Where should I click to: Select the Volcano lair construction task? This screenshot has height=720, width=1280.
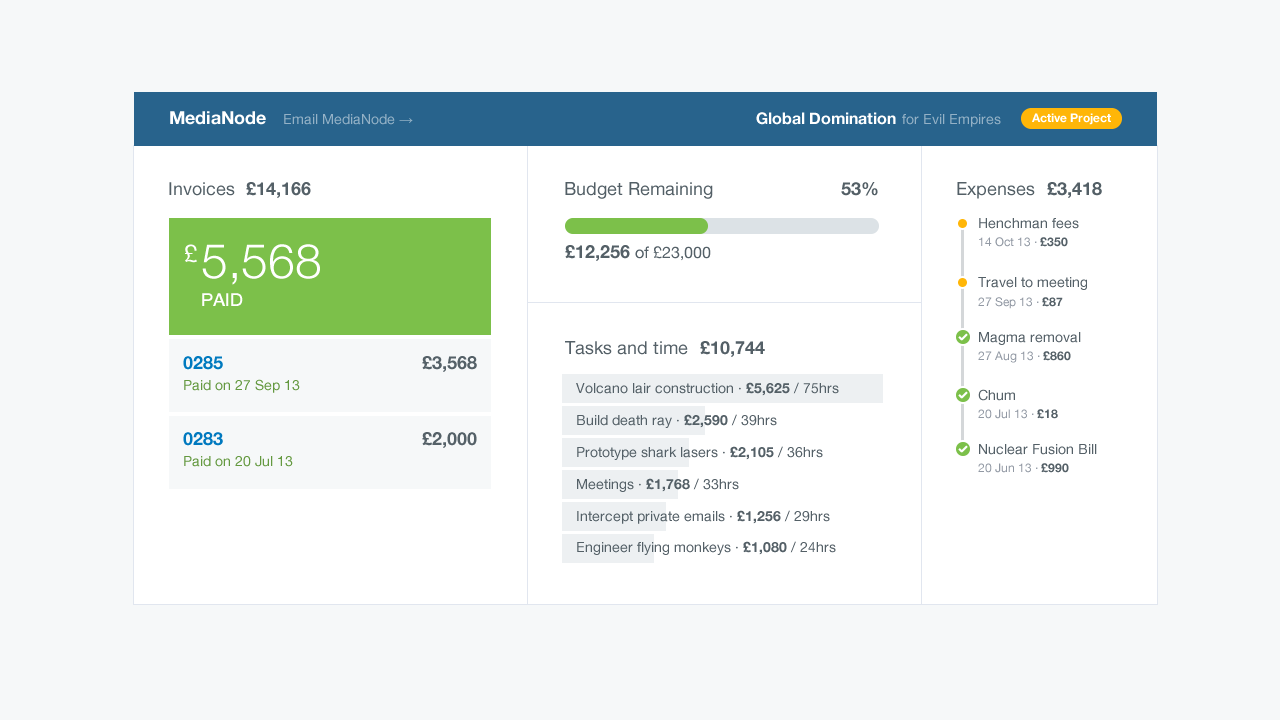pos(707,389)
